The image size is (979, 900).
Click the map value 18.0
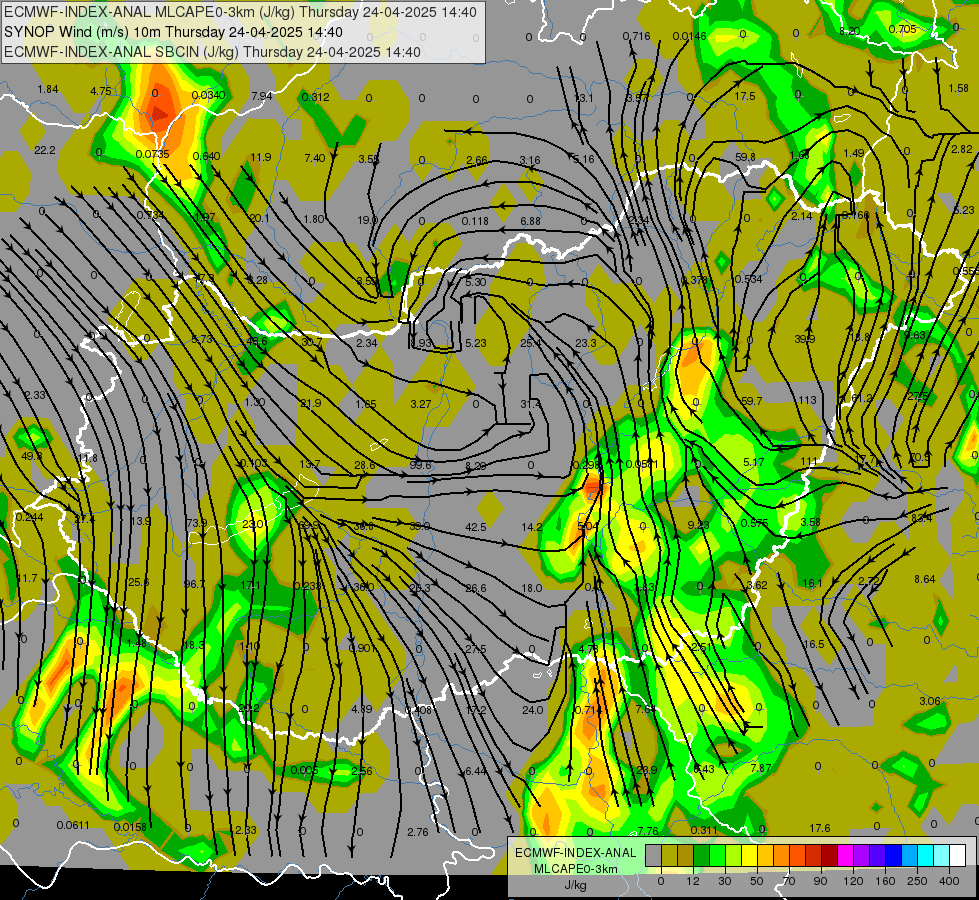click(x=531, y=588)
